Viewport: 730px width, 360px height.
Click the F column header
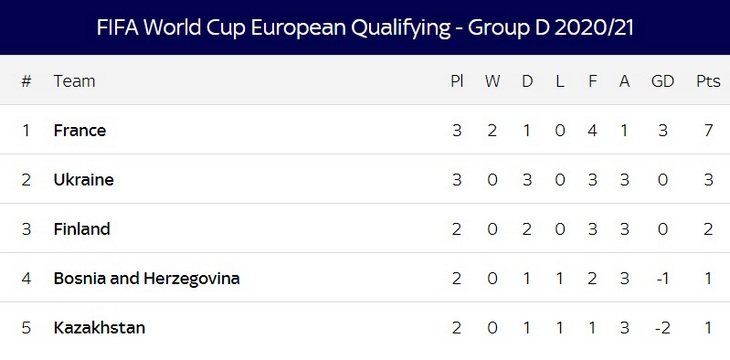[592, 81]
